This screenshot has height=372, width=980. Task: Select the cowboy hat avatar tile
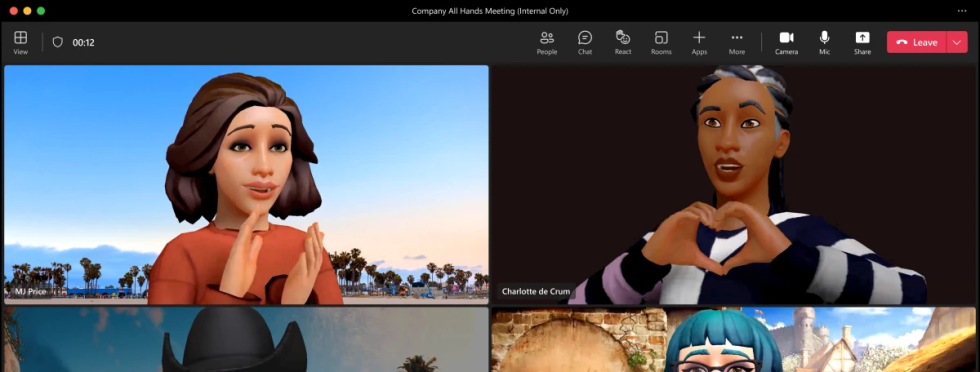point(246,339)
